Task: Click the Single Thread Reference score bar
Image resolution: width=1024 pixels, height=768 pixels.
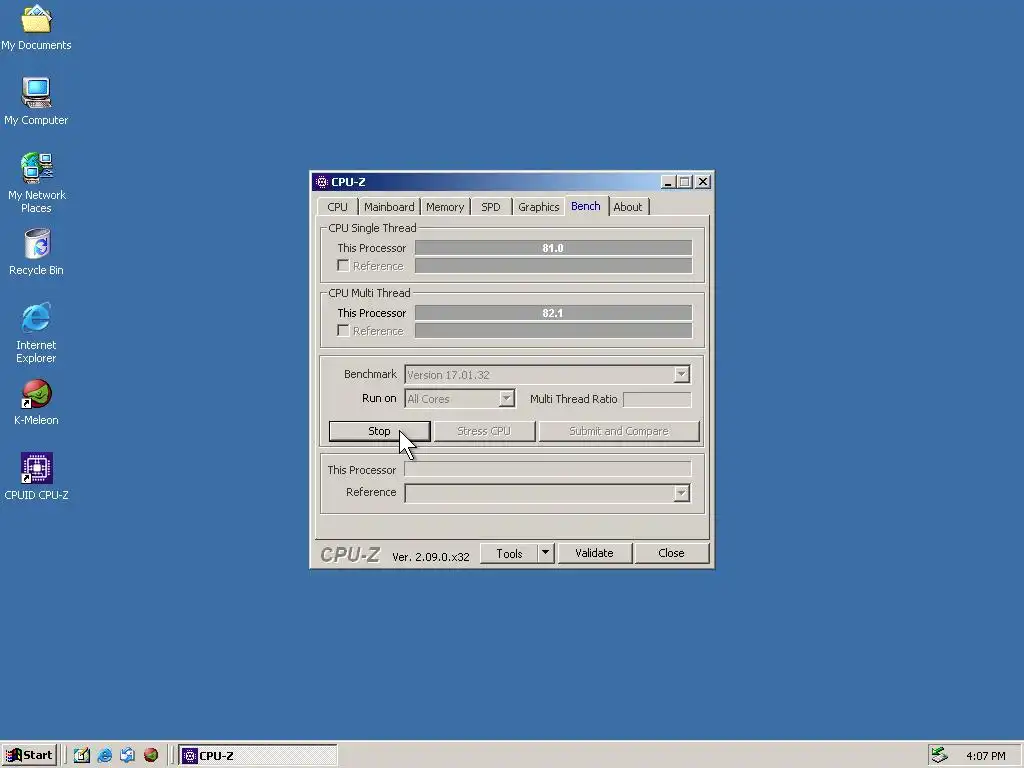Action: pyautogui.click(x=553, y=265)
